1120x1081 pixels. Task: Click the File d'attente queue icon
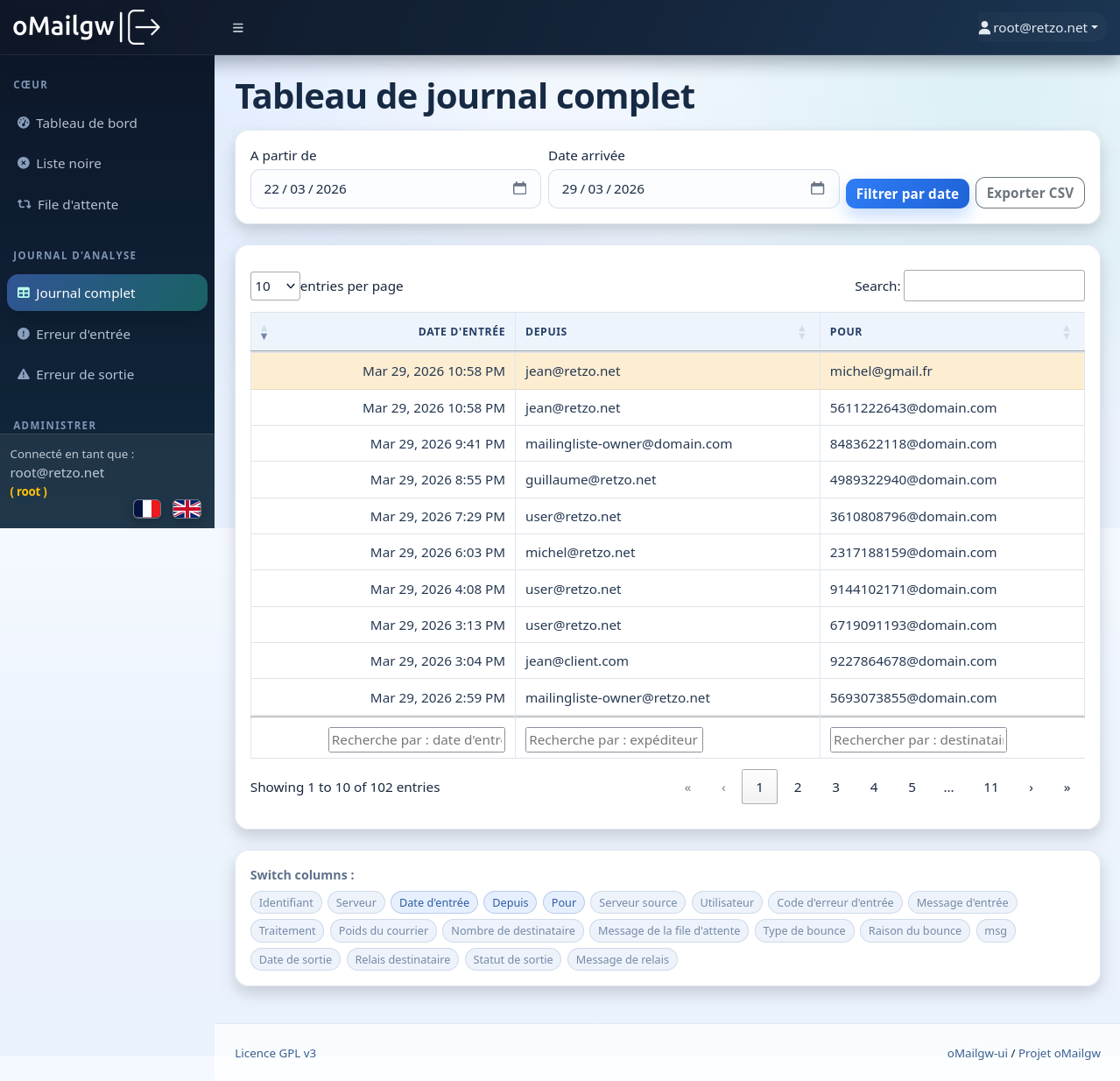23,204
